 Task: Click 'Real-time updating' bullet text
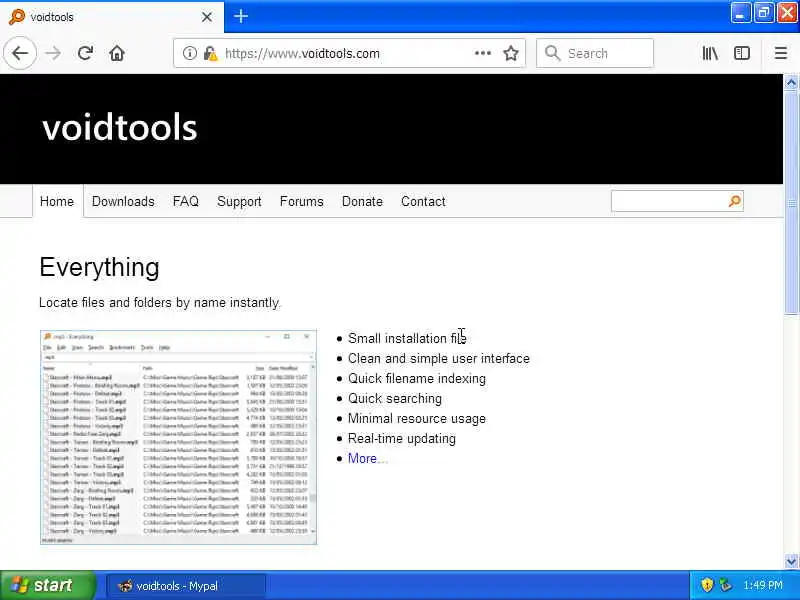point(402,438)
